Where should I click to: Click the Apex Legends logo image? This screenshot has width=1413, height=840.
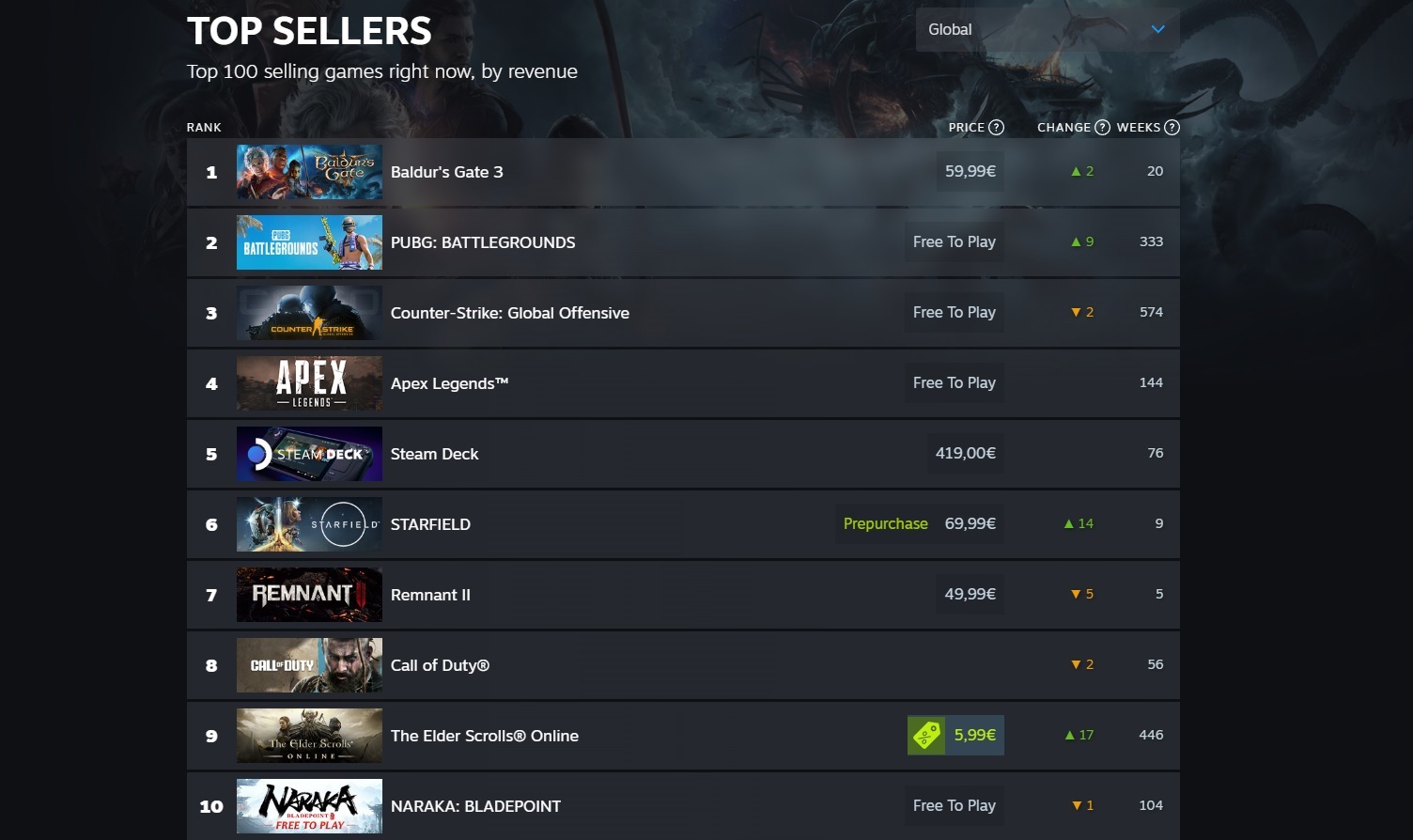coord(309,383)
